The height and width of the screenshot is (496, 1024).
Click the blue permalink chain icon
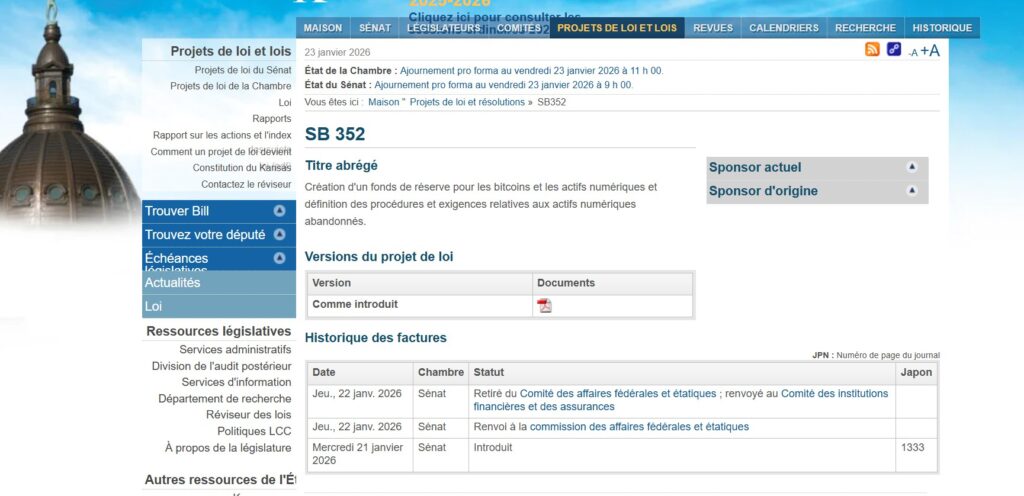coord(894,49)
